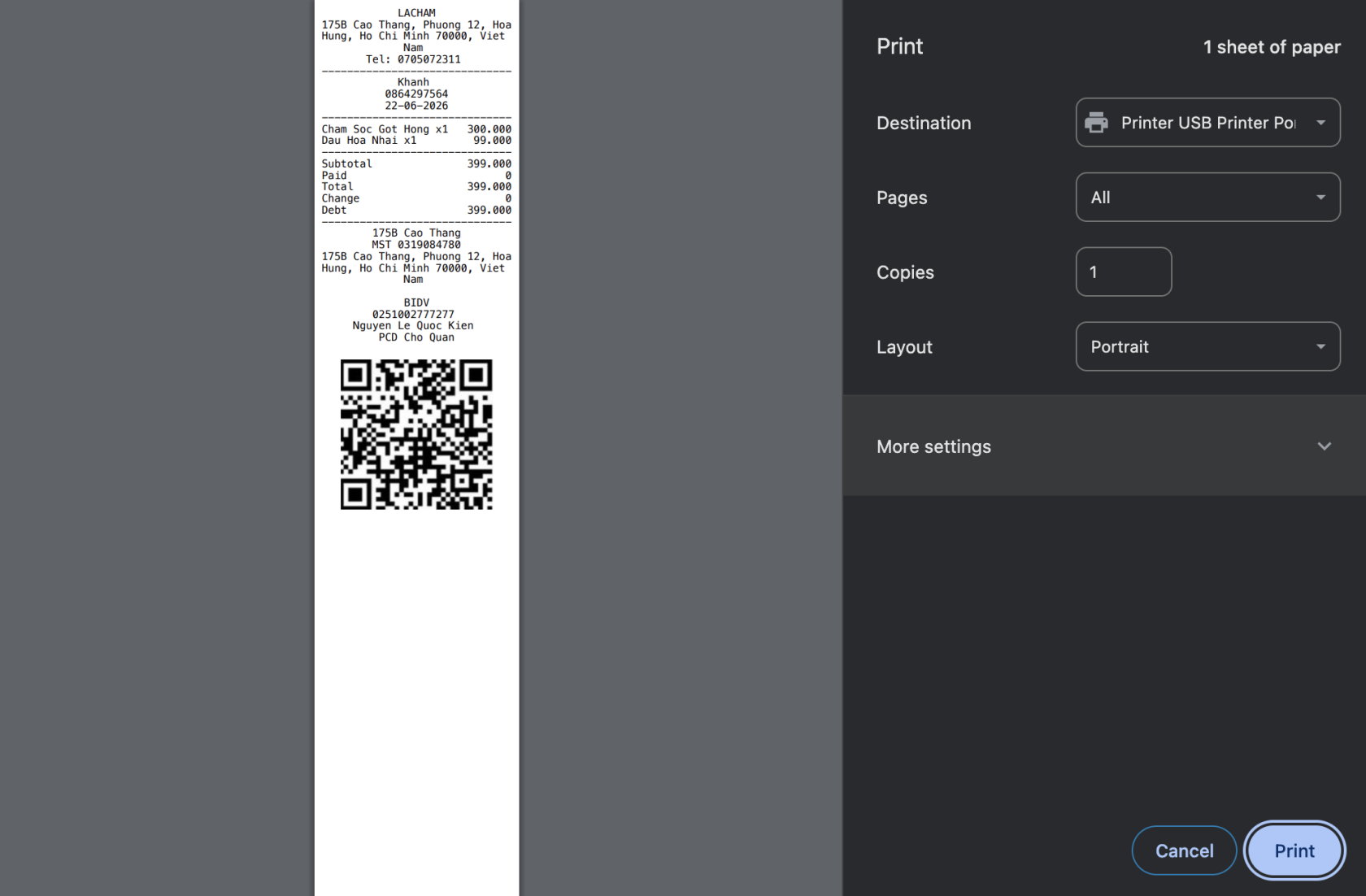
Task: Click the Subtotal row on receipt
Action: tap(416, 164)
